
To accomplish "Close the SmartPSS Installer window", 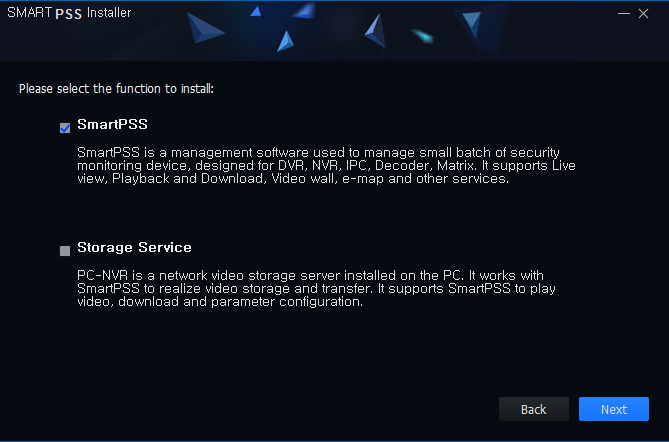I will [643, 14].
